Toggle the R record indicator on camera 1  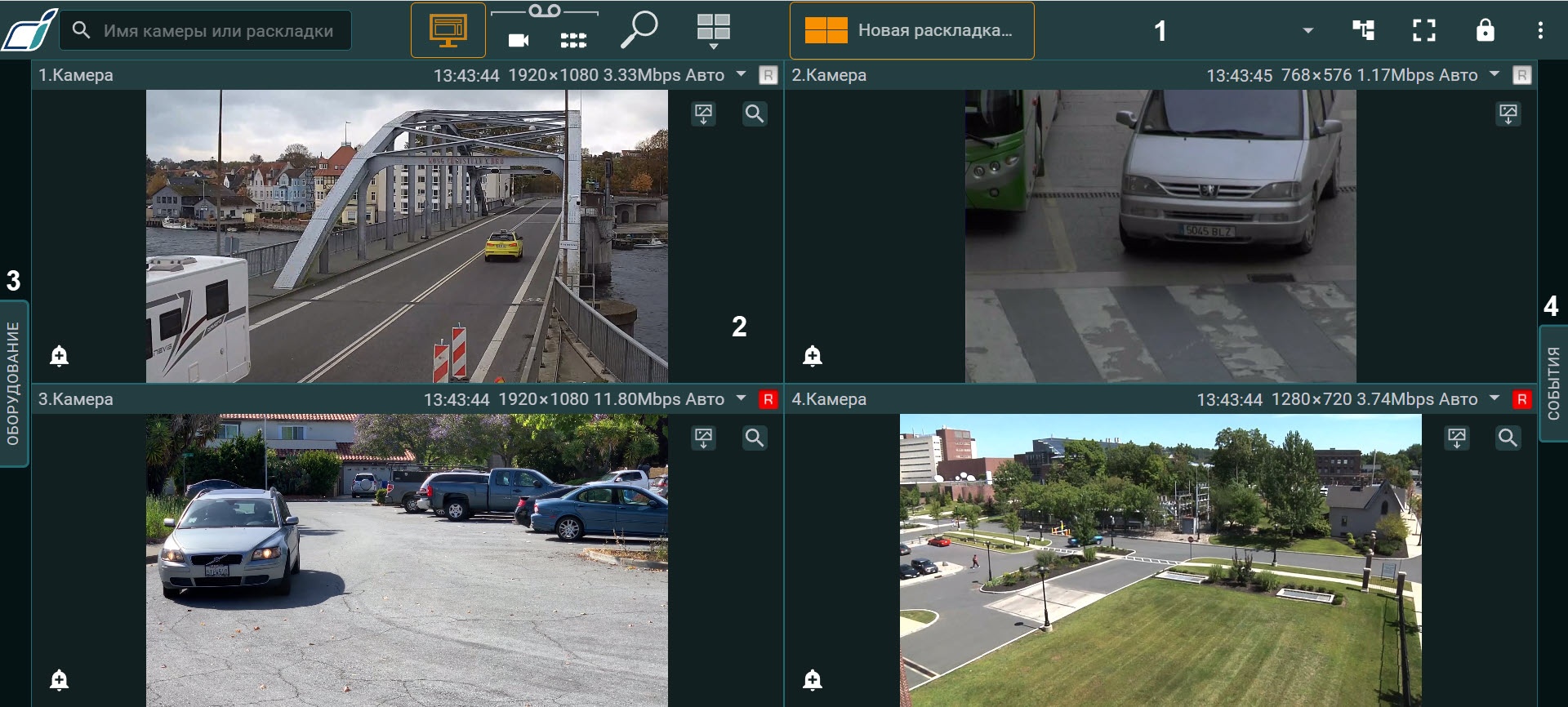click(768, 75)
